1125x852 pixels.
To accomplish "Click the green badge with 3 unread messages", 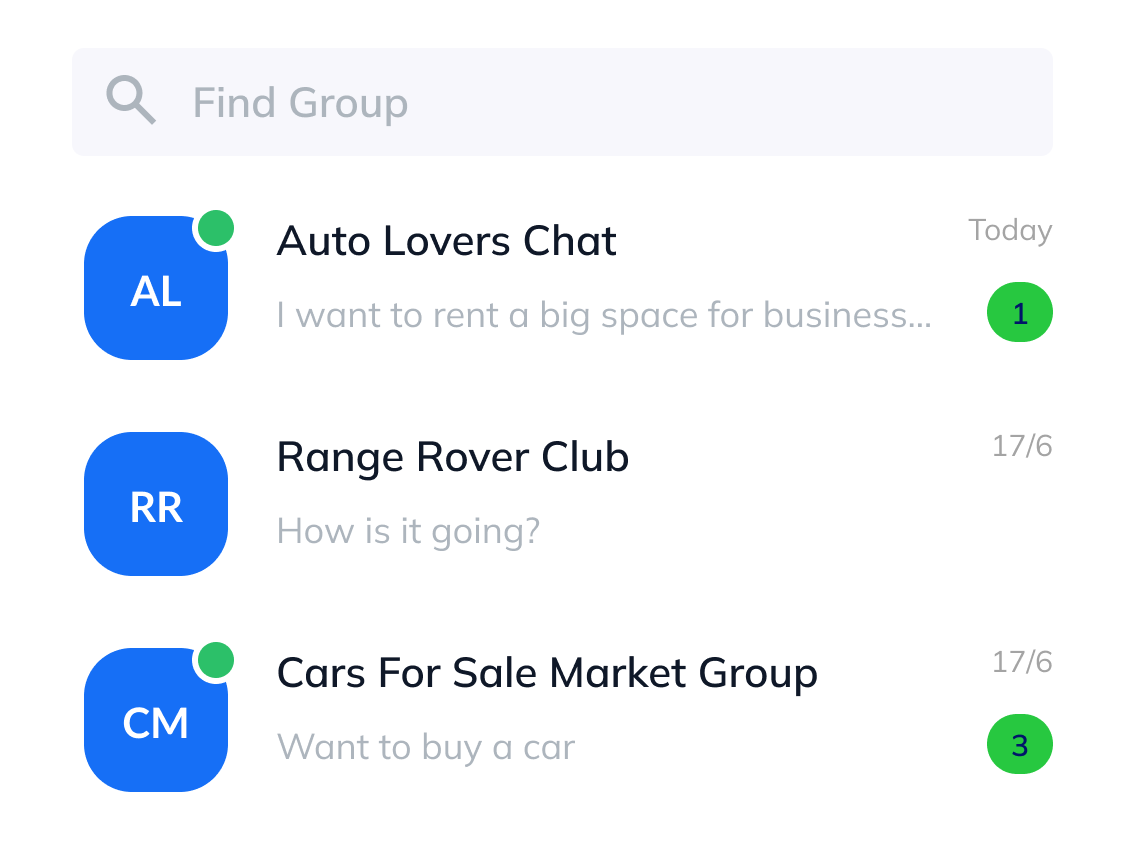I will [x=1020, y=744].
